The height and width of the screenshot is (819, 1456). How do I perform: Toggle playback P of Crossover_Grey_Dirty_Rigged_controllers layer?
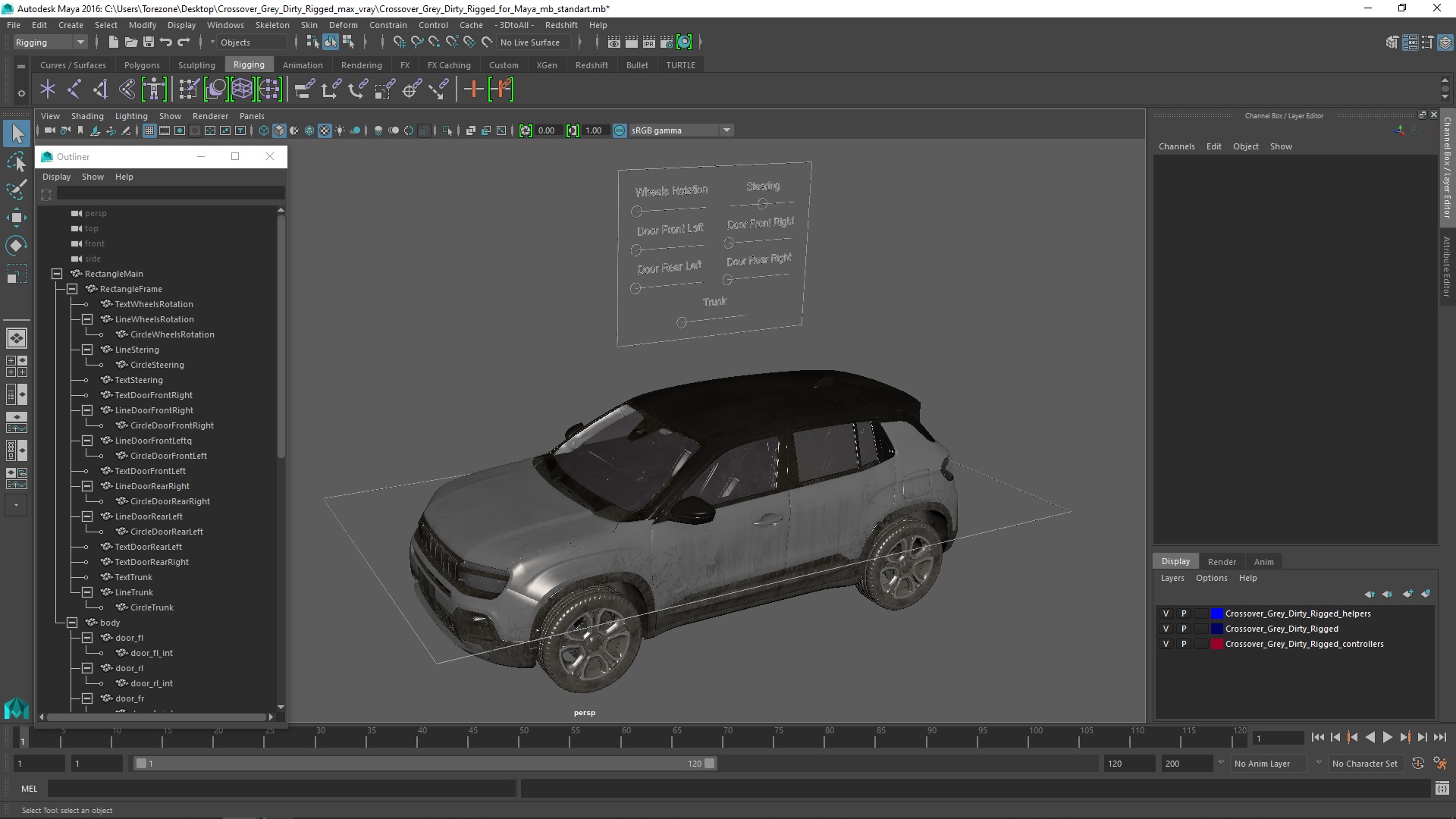click(1183, 644)
